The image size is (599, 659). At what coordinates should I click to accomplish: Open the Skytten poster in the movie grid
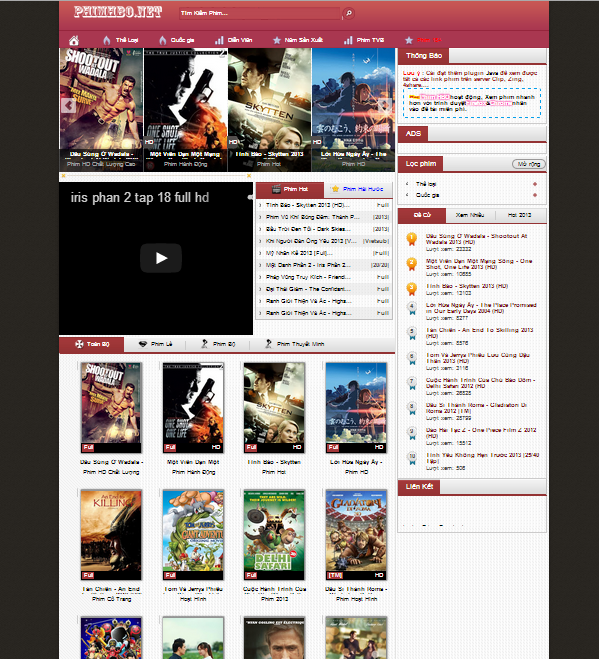point(274,407)
